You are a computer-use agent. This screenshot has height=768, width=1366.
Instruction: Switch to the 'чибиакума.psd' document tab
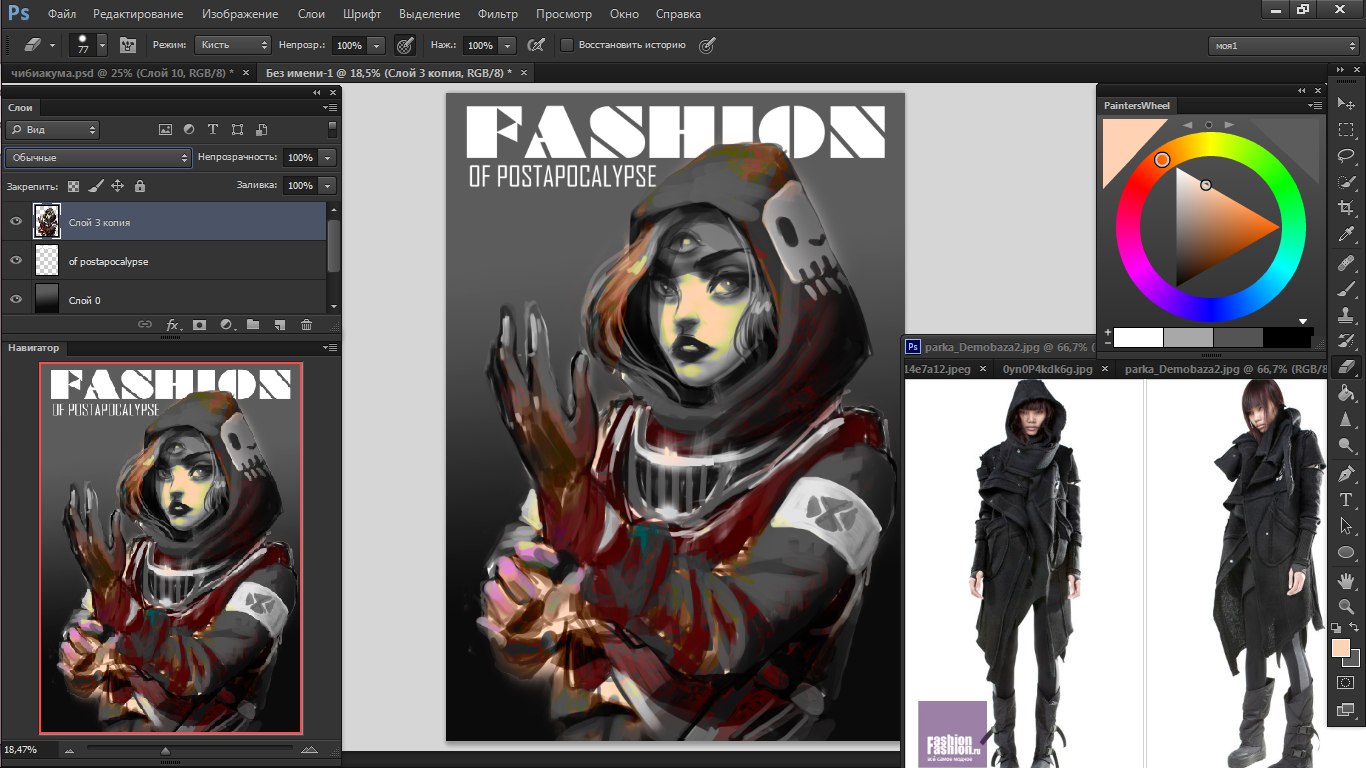tap(120, 73)
